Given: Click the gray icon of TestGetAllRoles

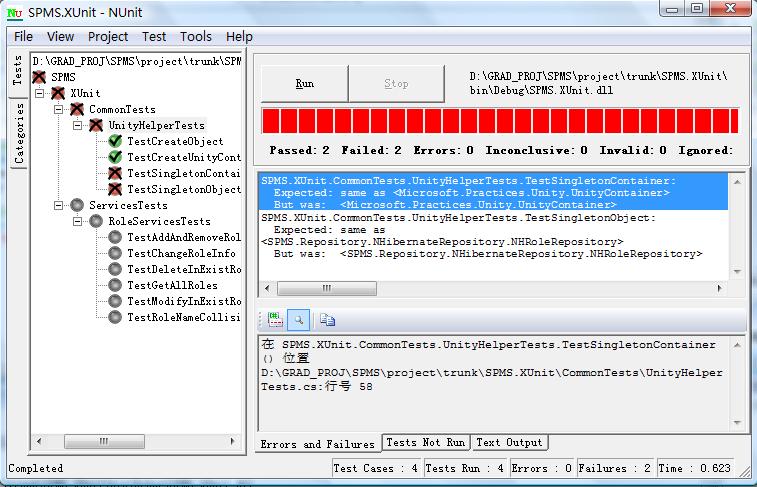Looking at the screenshot, I should pos(115,285).
